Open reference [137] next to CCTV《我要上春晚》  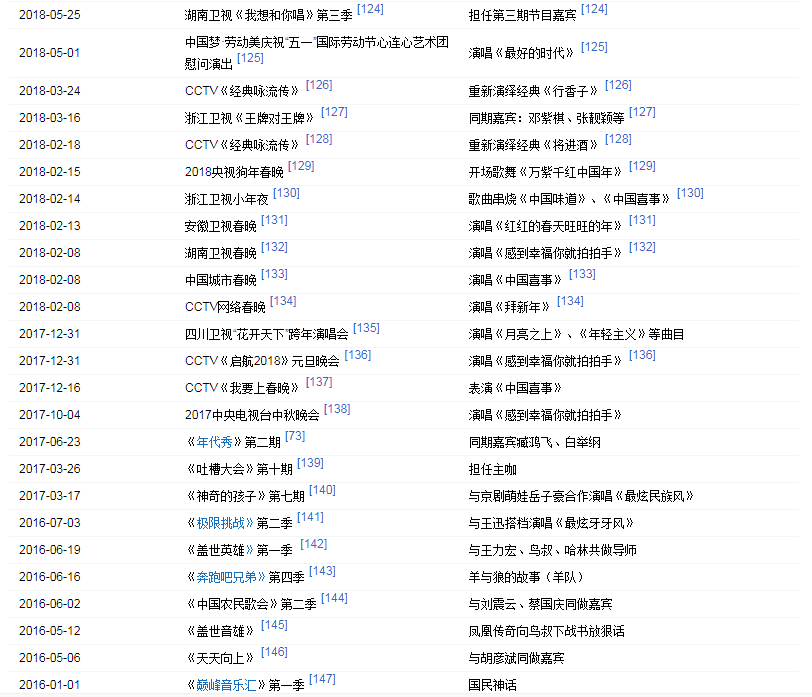pyautogui.click(x=319, y=382)
